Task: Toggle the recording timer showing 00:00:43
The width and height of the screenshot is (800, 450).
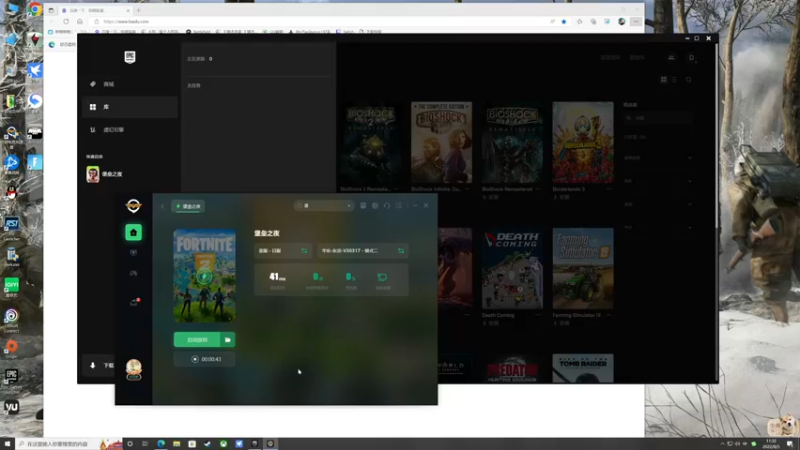Action: point(205,359)
